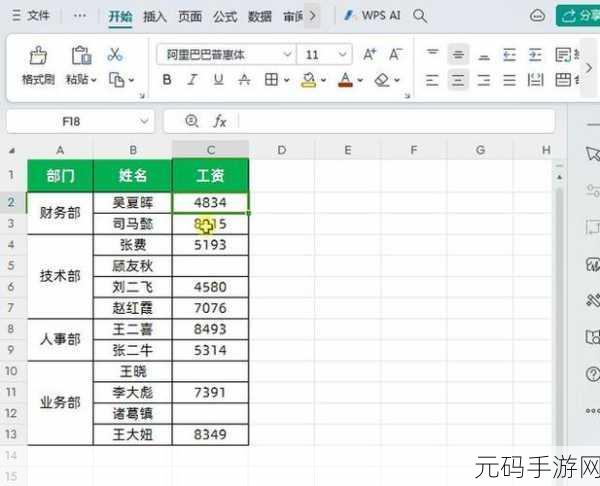Click the vertical scrollbar up arrow
Image resolution: width=600 pixels, height=486 pixels.
(x=559, y=177)
